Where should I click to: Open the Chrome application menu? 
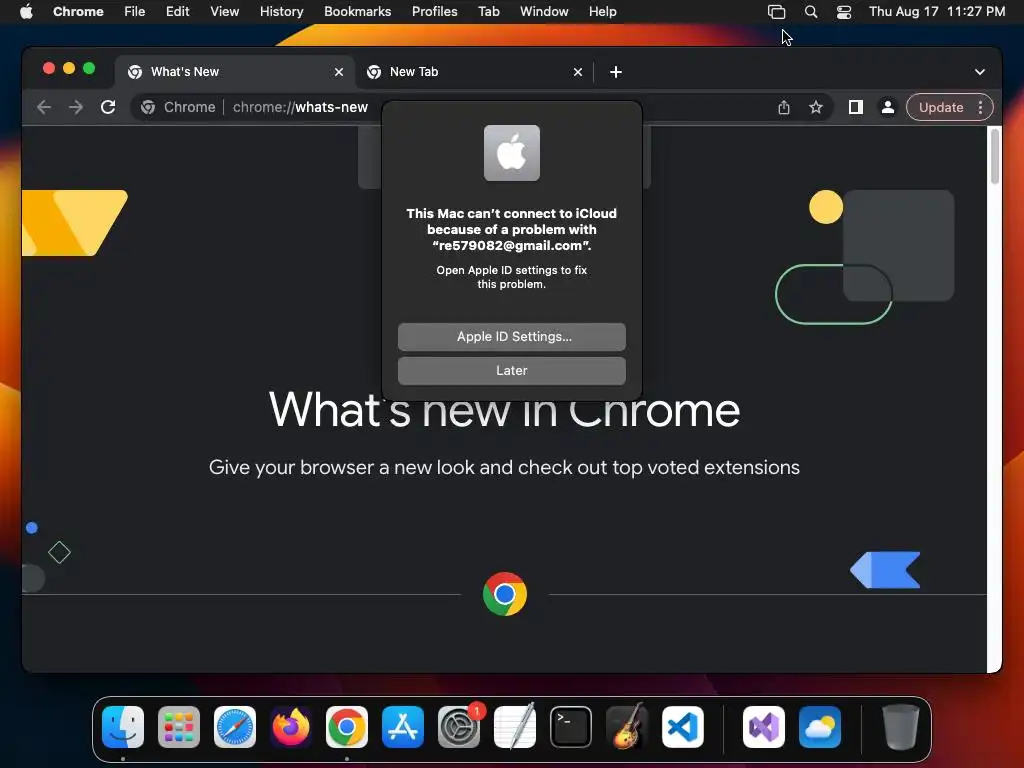(x=78, y=12)
